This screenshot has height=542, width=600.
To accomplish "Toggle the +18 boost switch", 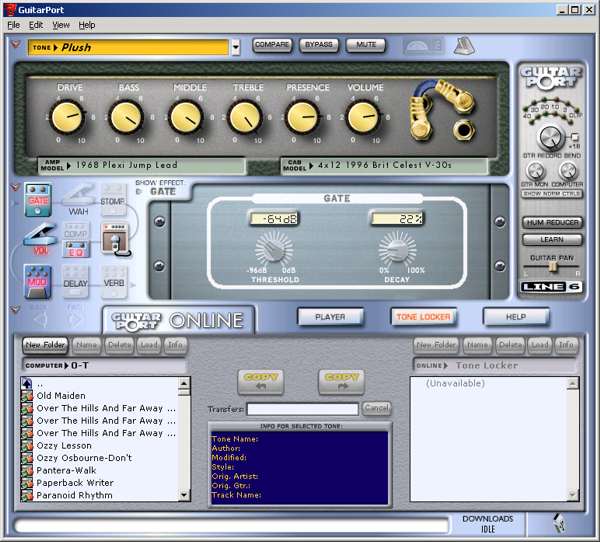I will tap(574, 137).
